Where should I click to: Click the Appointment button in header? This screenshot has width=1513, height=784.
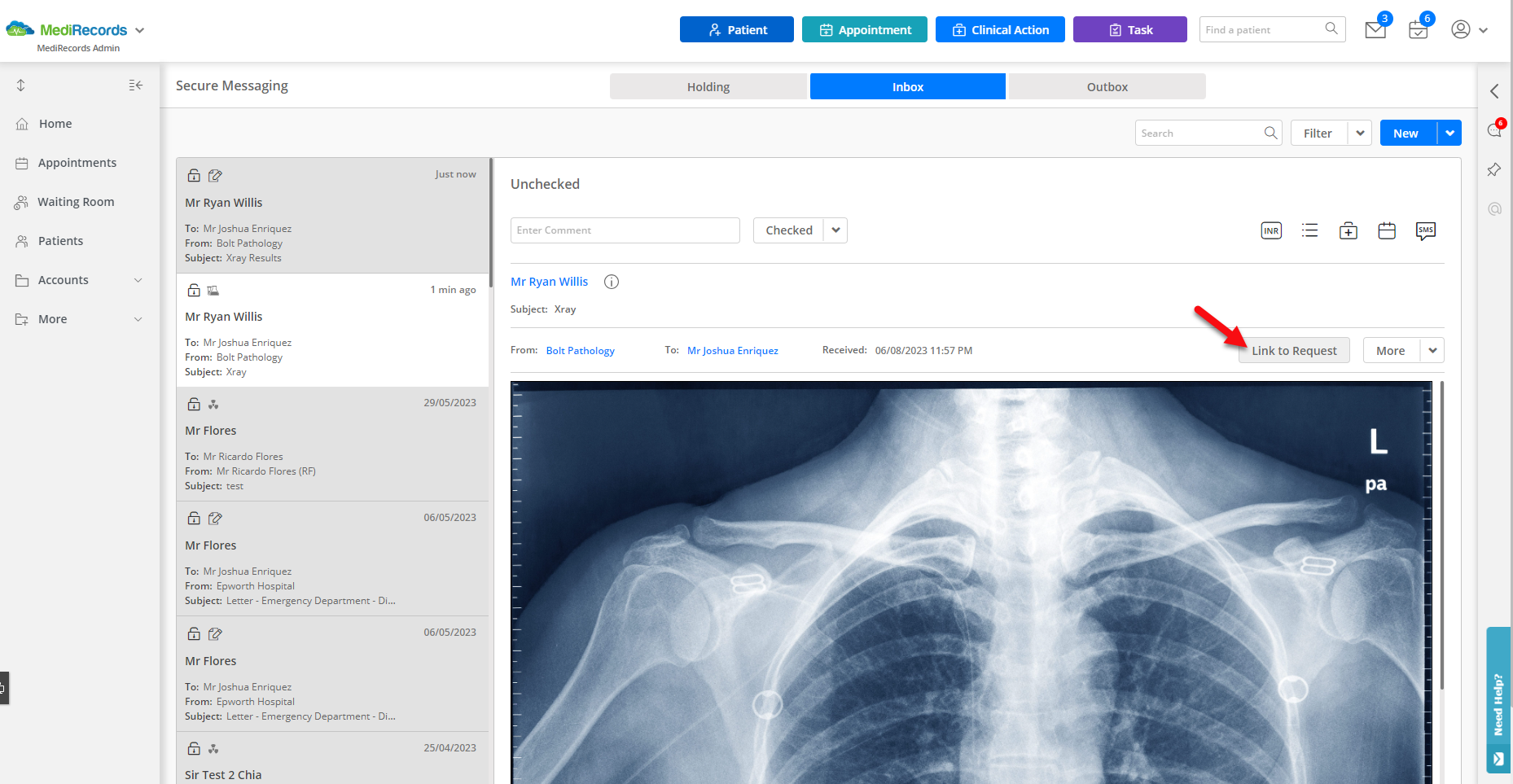tap(865, 29)
